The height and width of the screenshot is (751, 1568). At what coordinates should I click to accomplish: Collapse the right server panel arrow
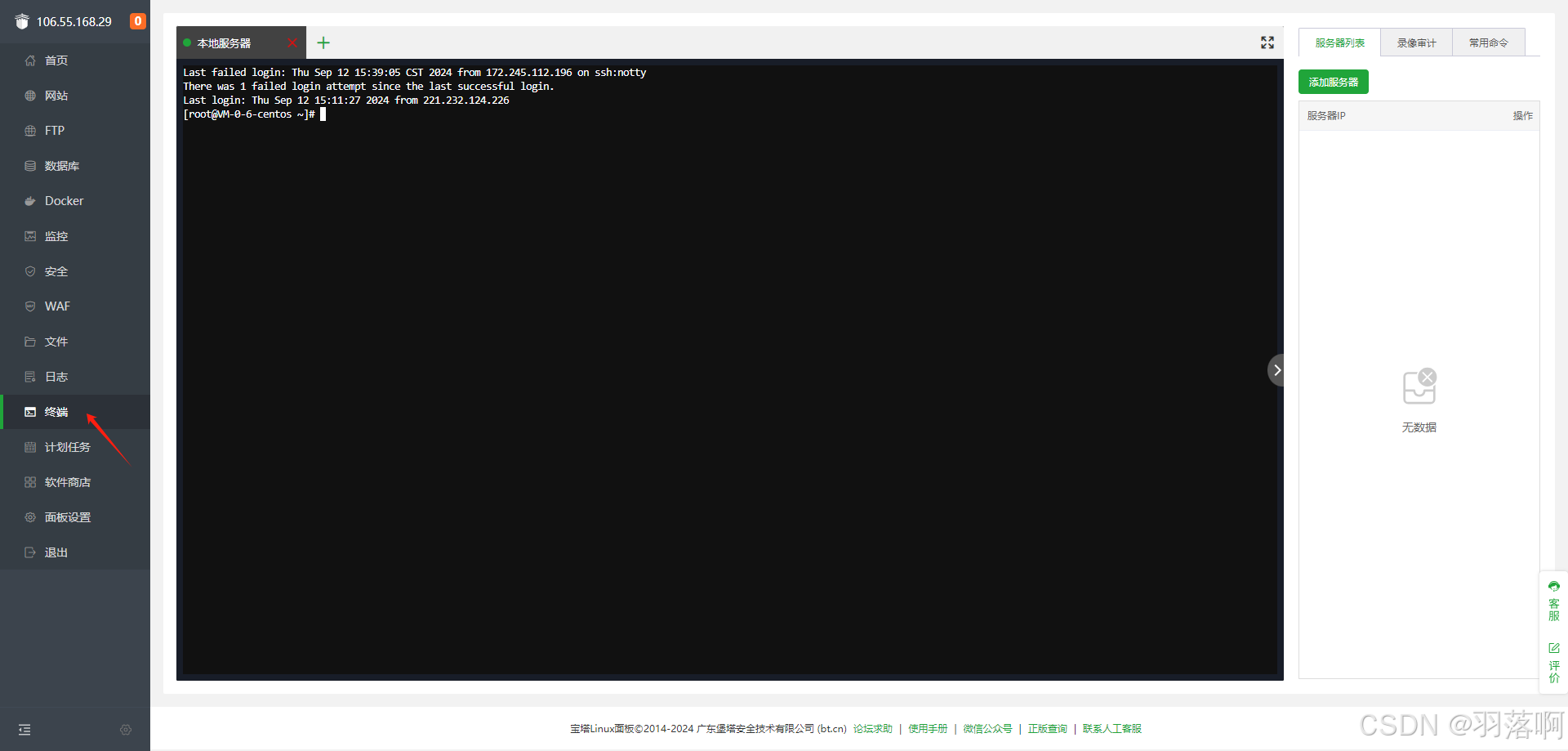[1276, 370]
